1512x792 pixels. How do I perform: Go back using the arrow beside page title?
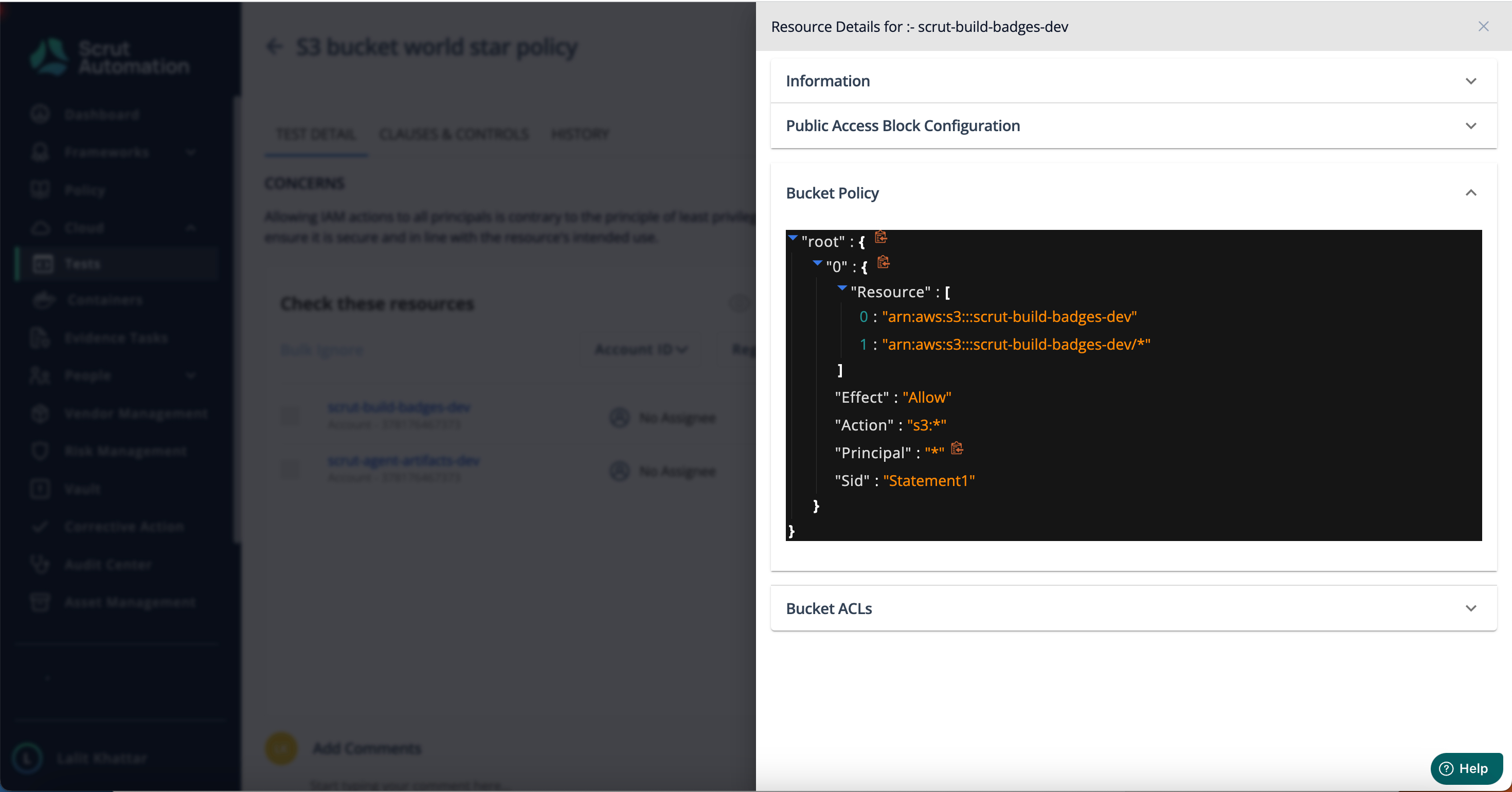(x=275, y=46)
